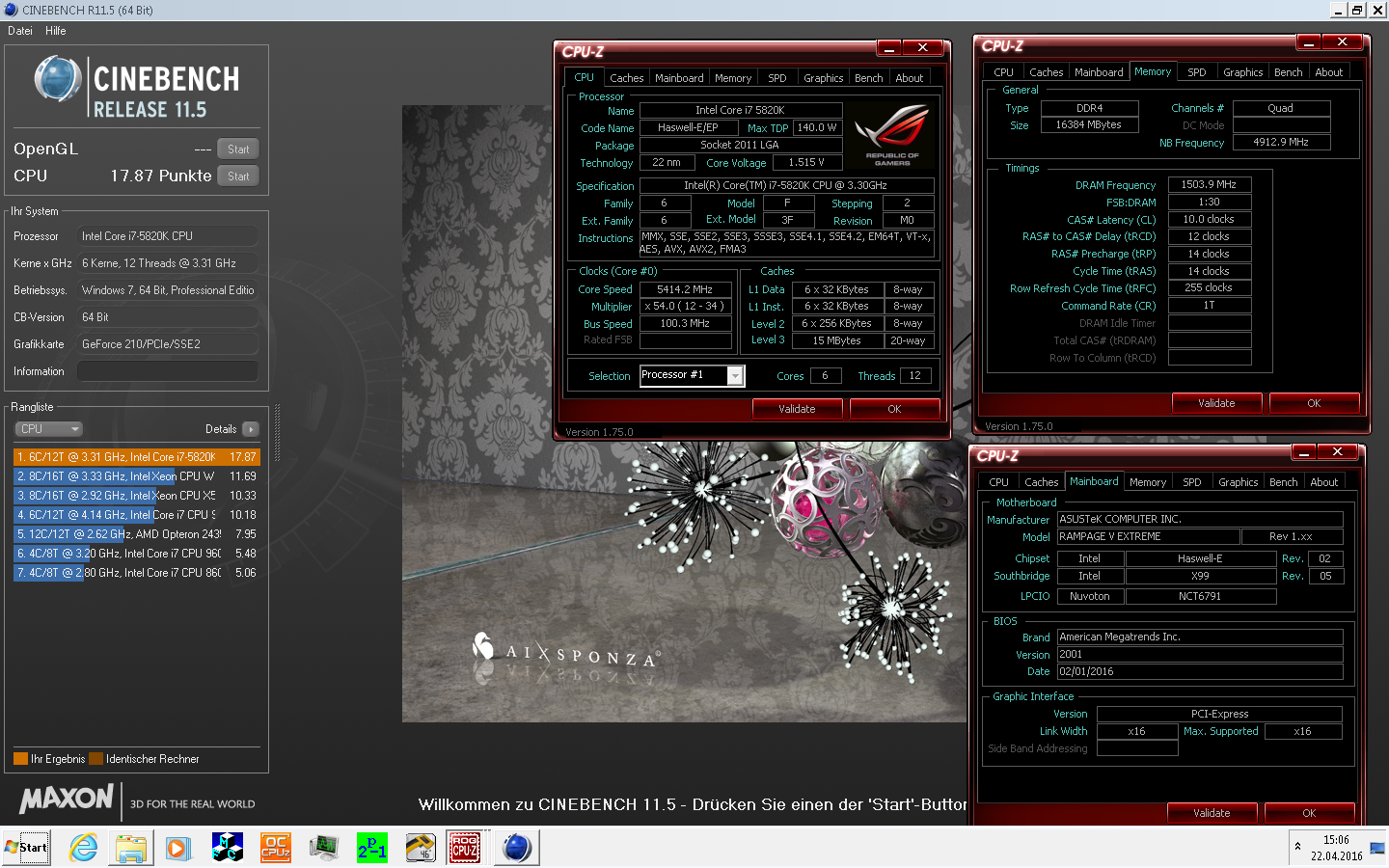Viewport: 1389px width, 868px height.
Task: Select About tab in CPU-Z Memory timings window
Action: point(1329,72)
